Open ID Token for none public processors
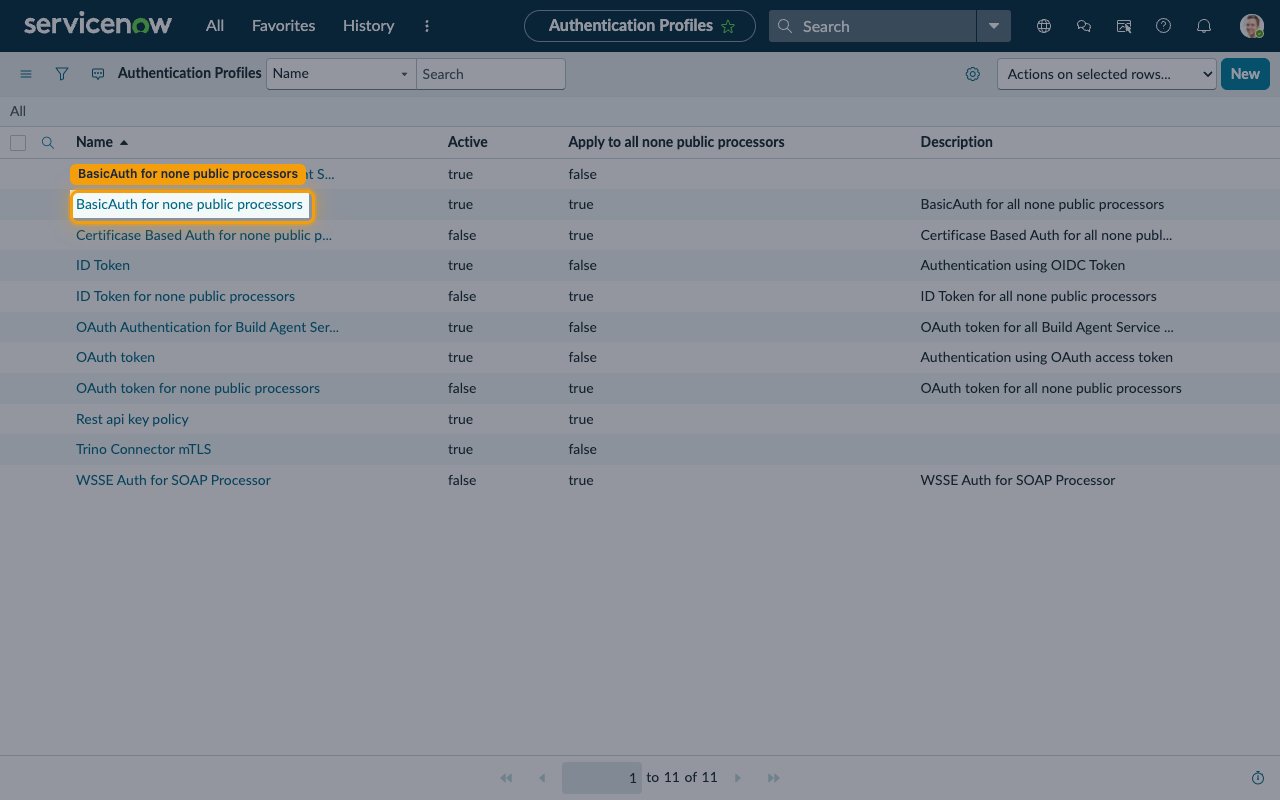 [x=185, y=296]
